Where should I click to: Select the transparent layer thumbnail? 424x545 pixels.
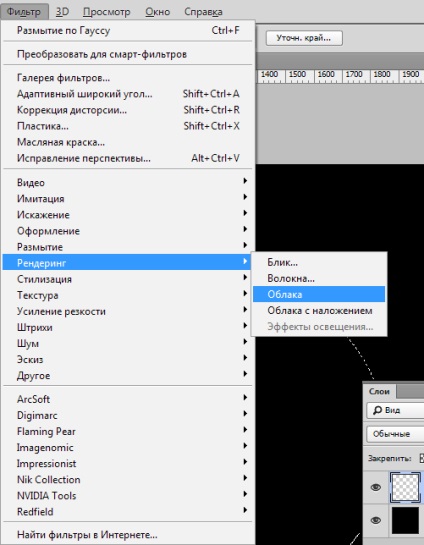pyautogui.click(x=405, y=487)
